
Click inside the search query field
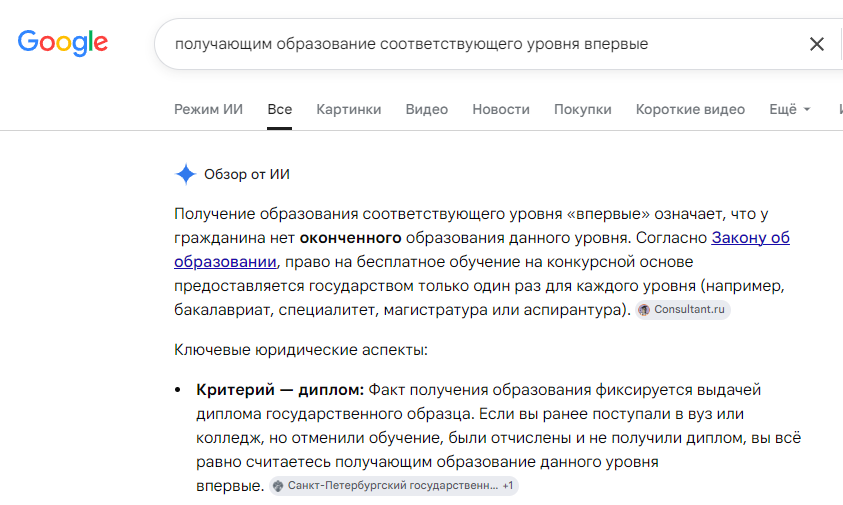484,44
